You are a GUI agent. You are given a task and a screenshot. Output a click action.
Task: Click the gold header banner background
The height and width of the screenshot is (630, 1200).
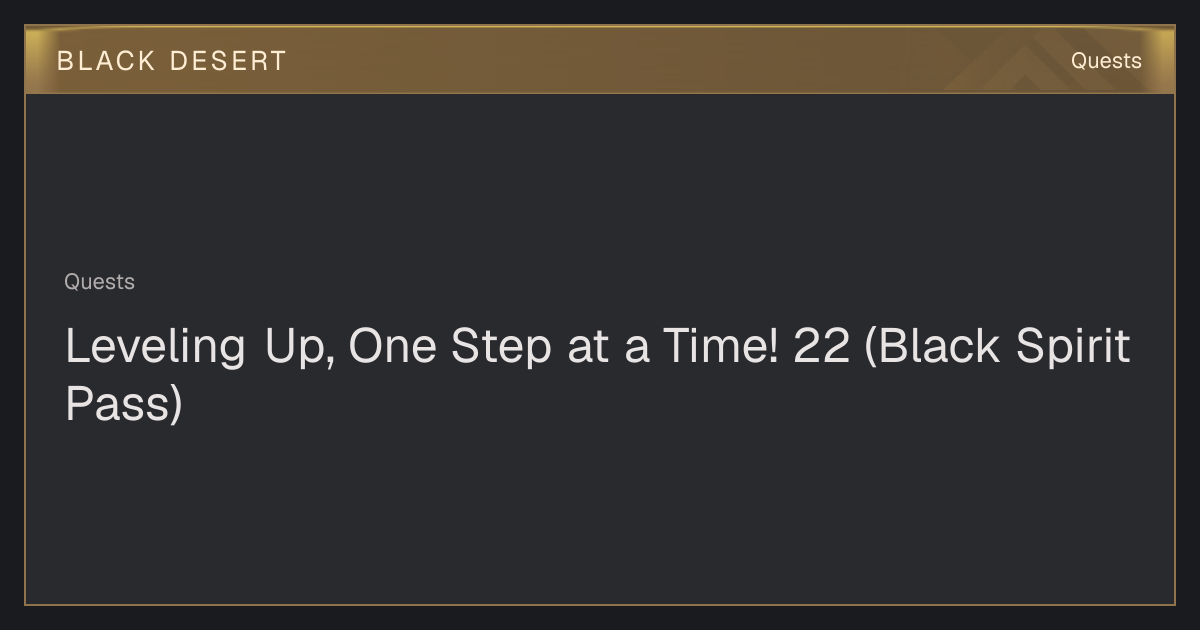(x=600, y=60)
